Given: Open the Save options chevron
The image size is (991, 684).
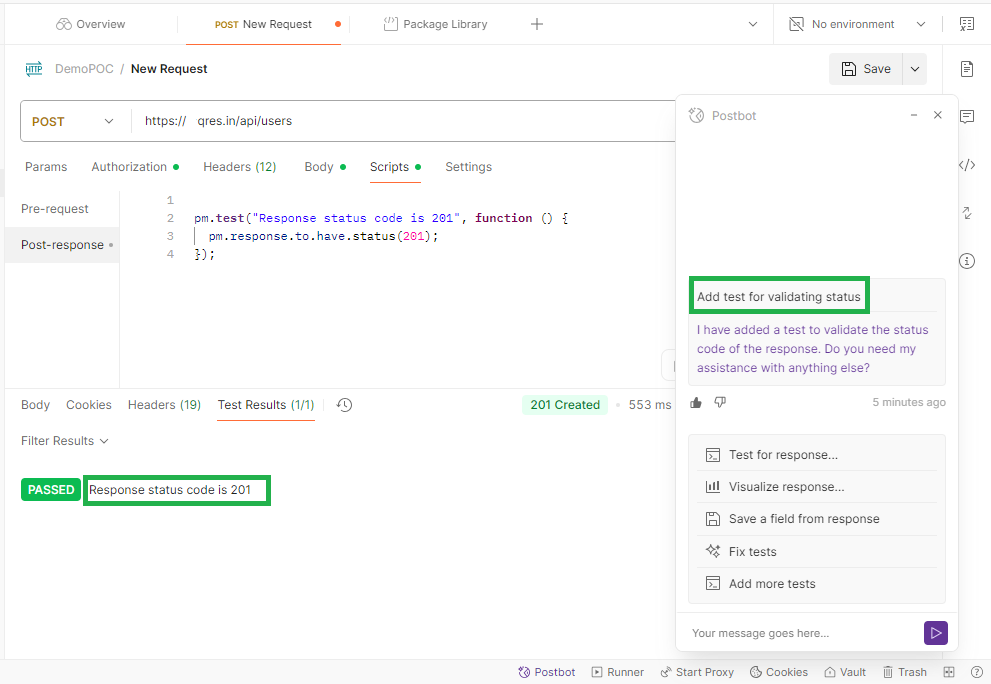Looking at the screenshot, I should click(x=914, y=68).
